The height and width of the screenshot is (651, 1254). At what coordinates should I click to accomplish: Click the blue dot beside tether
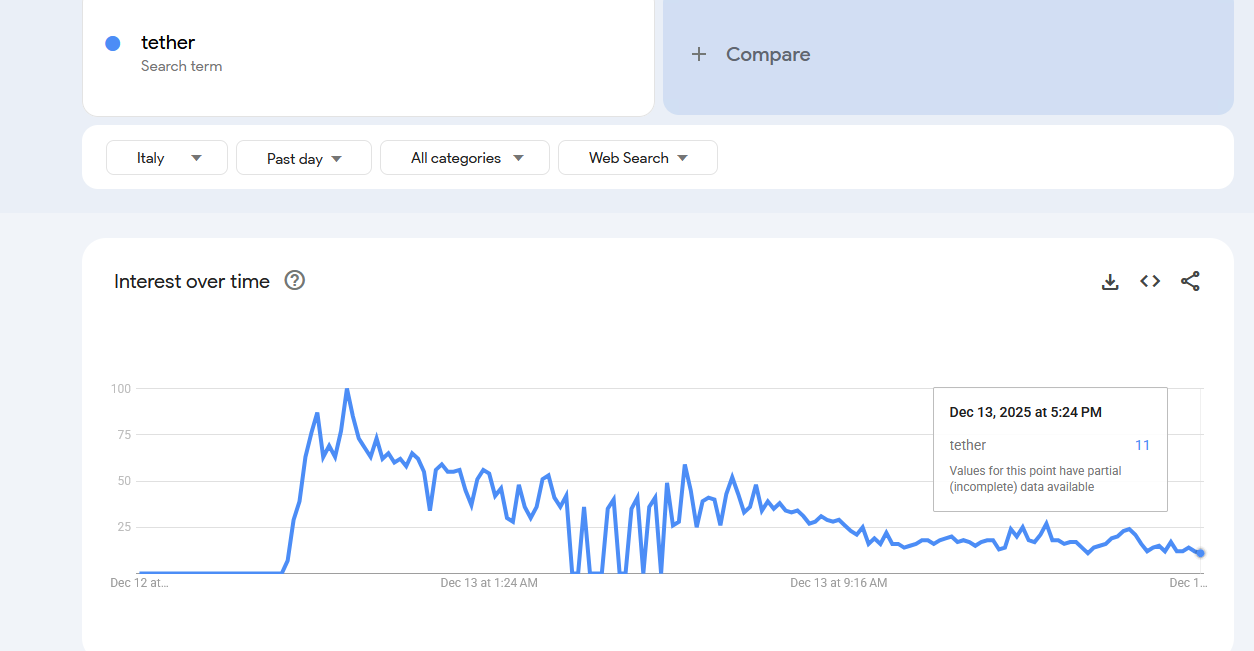point(113,43)
